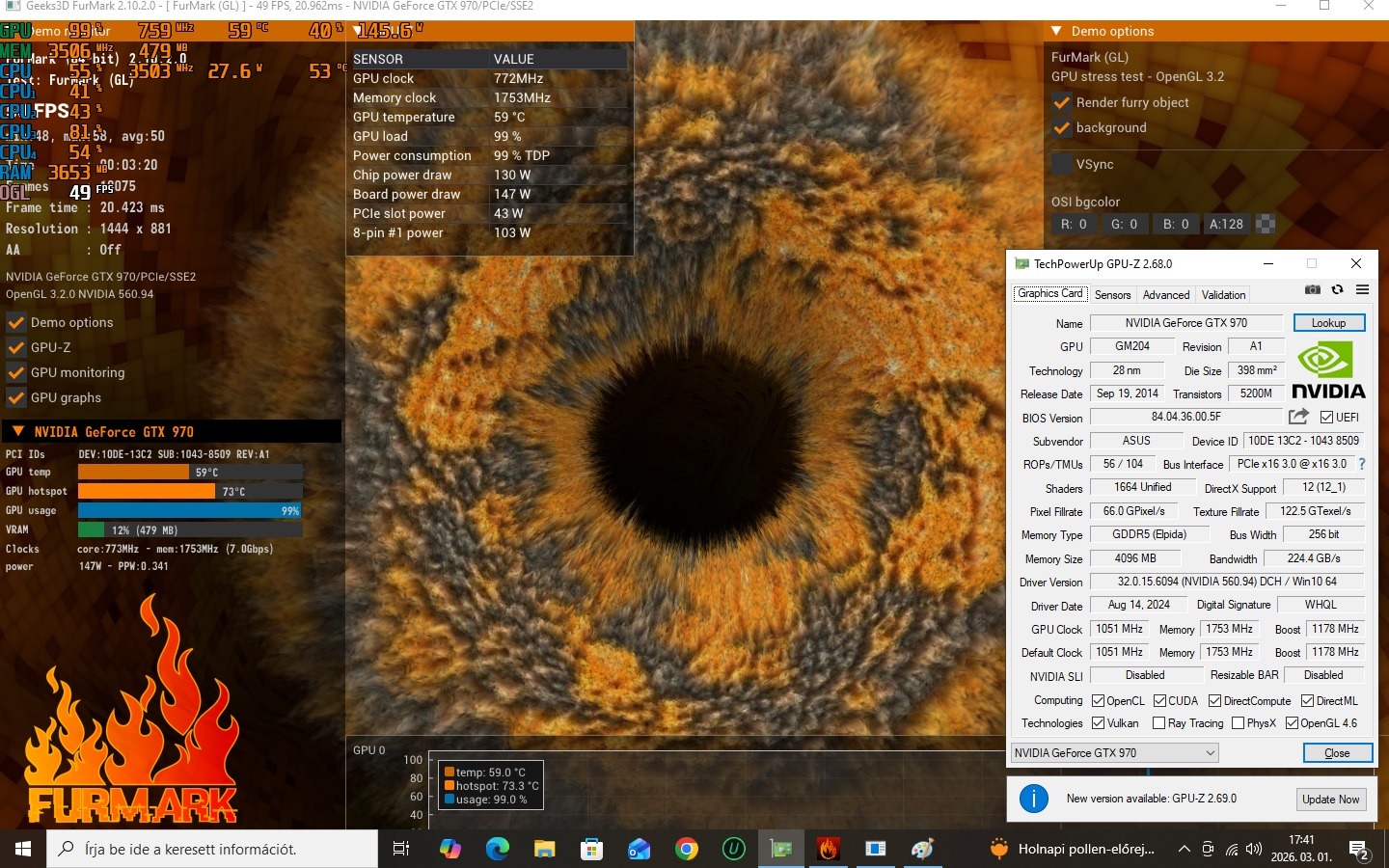The image size is (1389, 868).
Task: Open Google Chrome from the taskbar
Action: coord(687,849)
